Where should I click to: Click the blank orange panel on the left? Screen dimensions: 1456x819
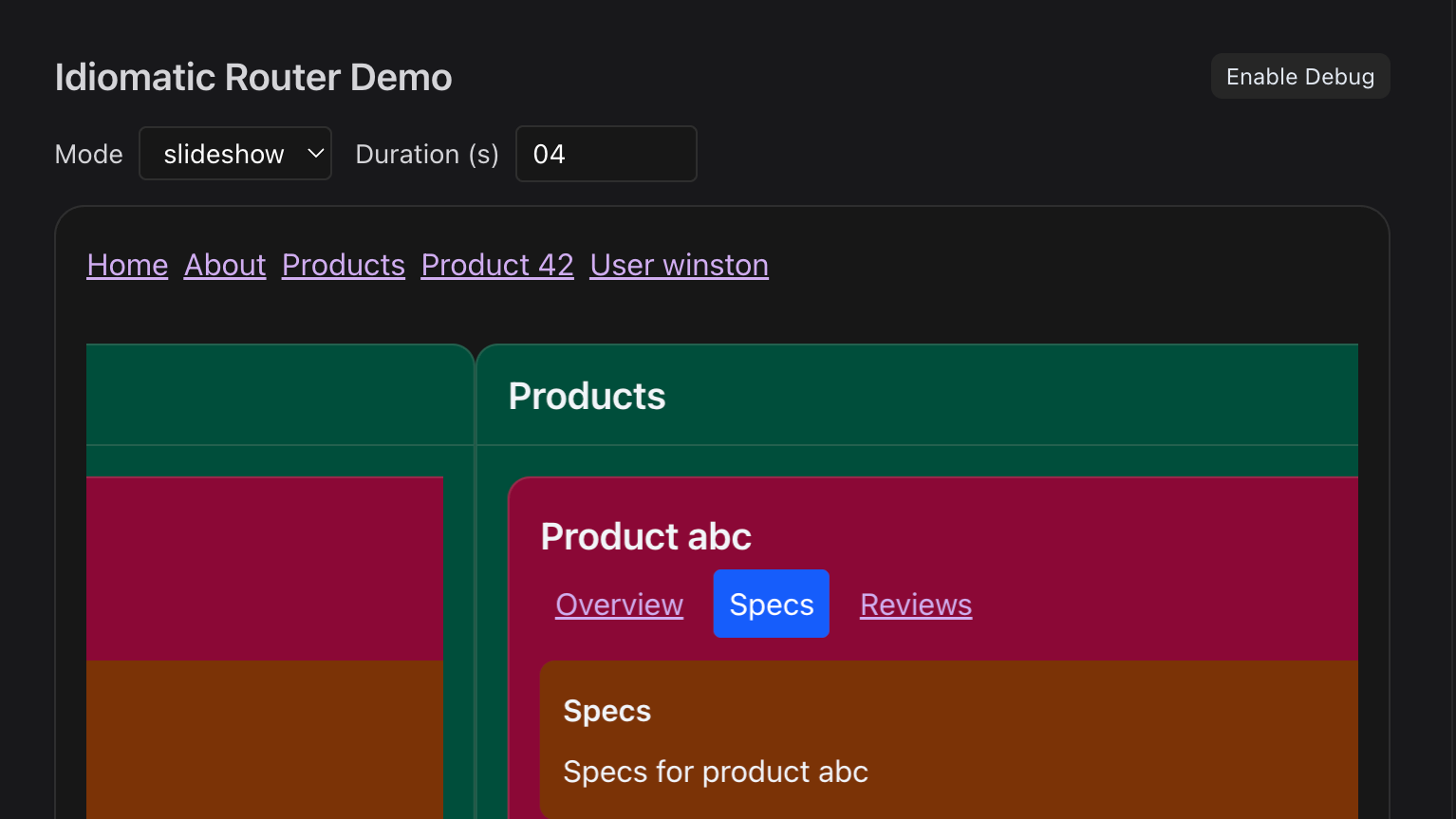tap(265, 738)
